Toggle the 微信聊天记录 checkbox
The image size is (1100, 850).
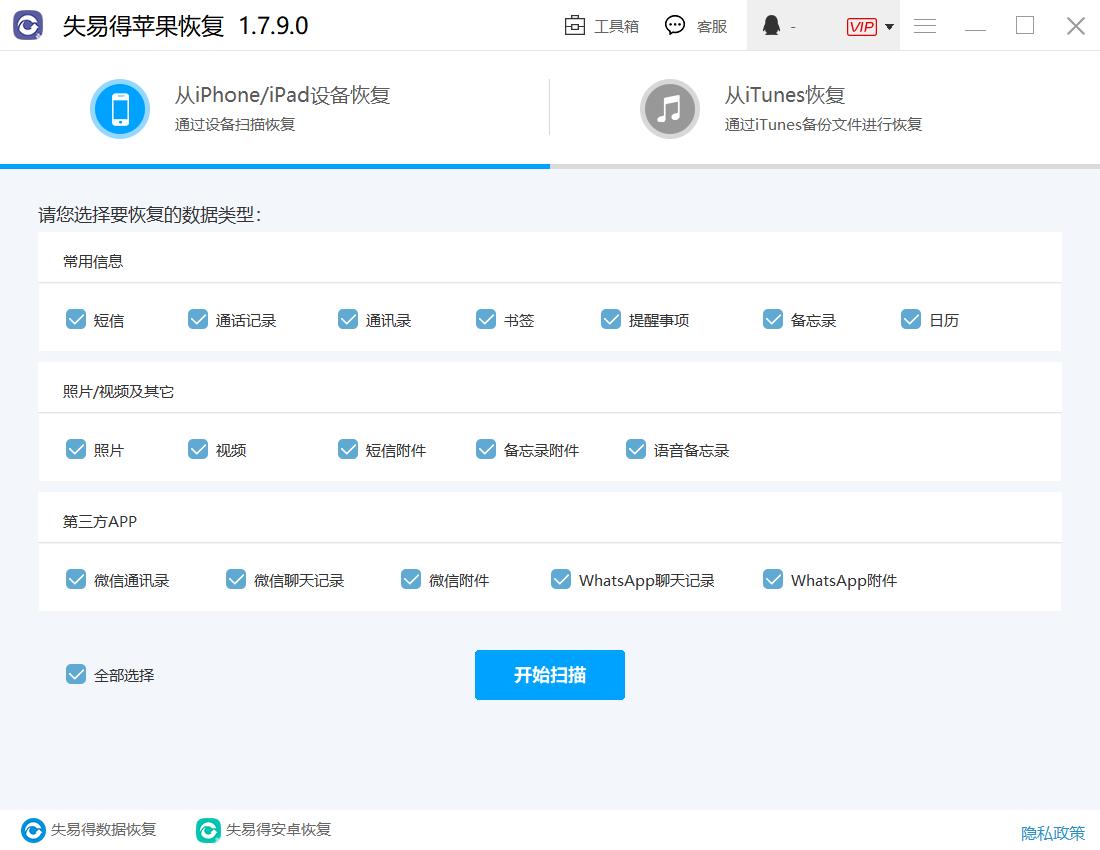(x=235, y=578)
